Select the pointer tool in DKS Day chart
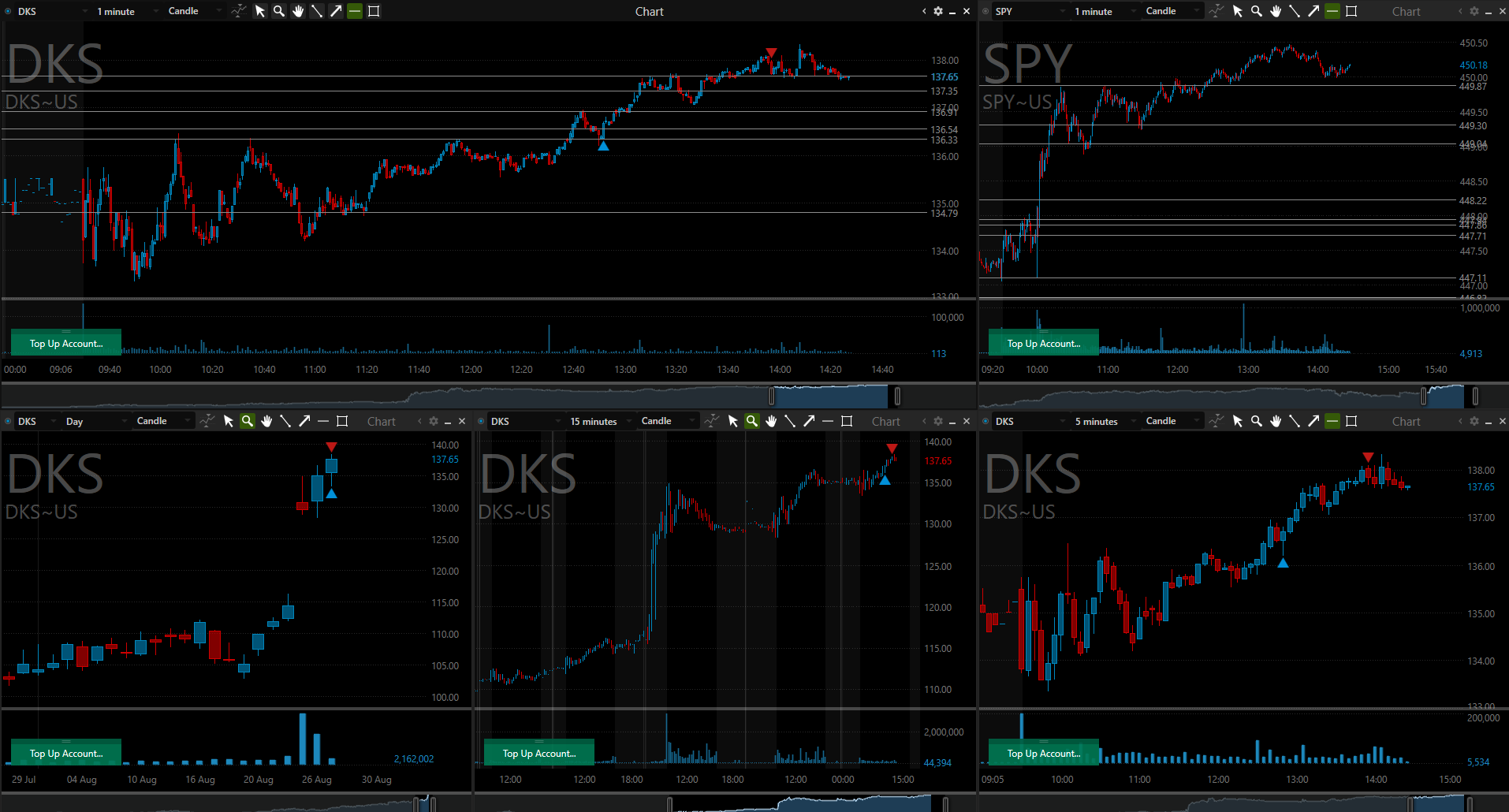Image resolution: width=1509 pixels, height=812 pixels. 229,421
